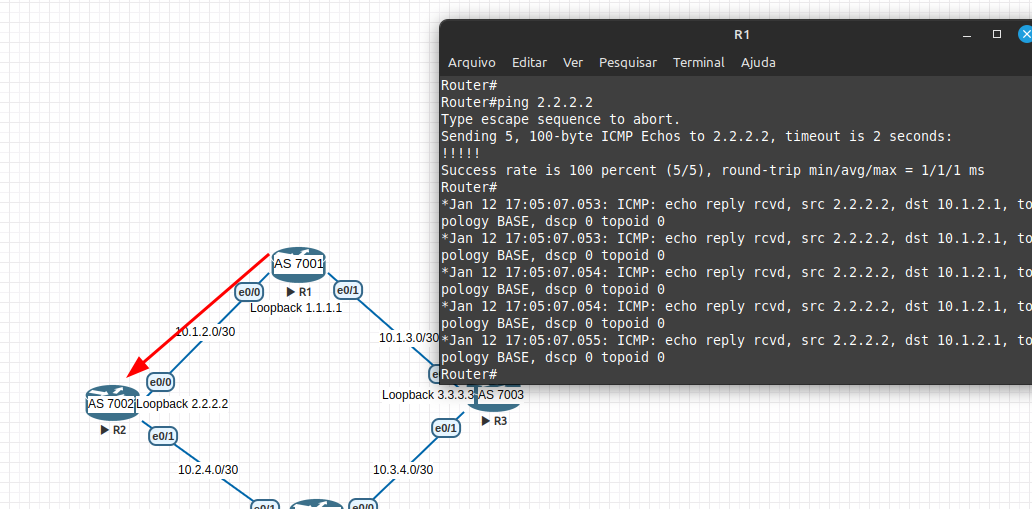The image size is (1032, 509).
Task: Minimize the R1 terminal window
Action: (x=967, y=34)
